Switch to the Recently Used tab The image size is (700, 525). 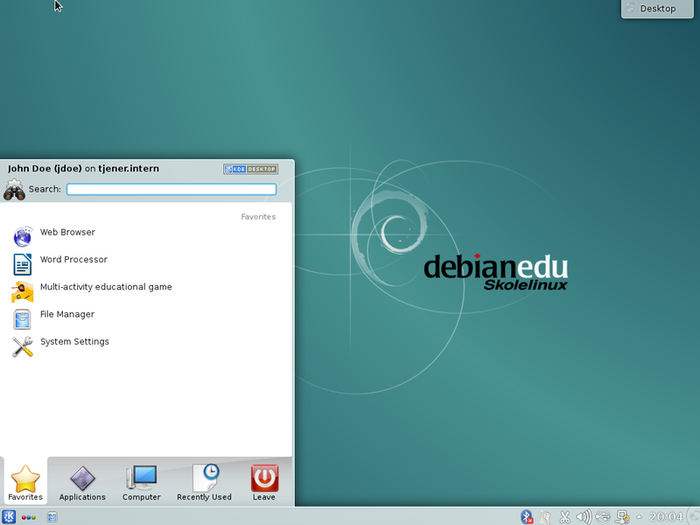point(204,482)
